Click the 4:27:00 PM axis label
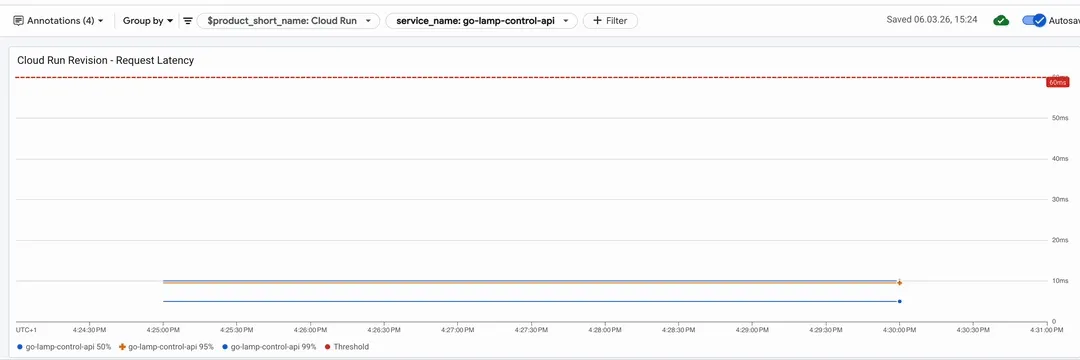The image size is (1080, 360). point(457,330)
